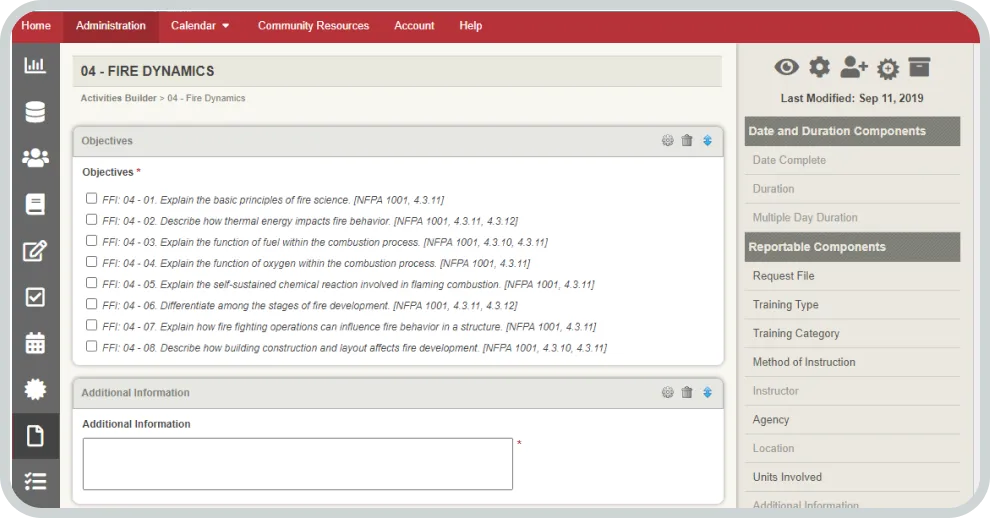Screen dimensions: 990x518
Task: Click the Activities Builder breadcrumb link
Action: (118, 98)
